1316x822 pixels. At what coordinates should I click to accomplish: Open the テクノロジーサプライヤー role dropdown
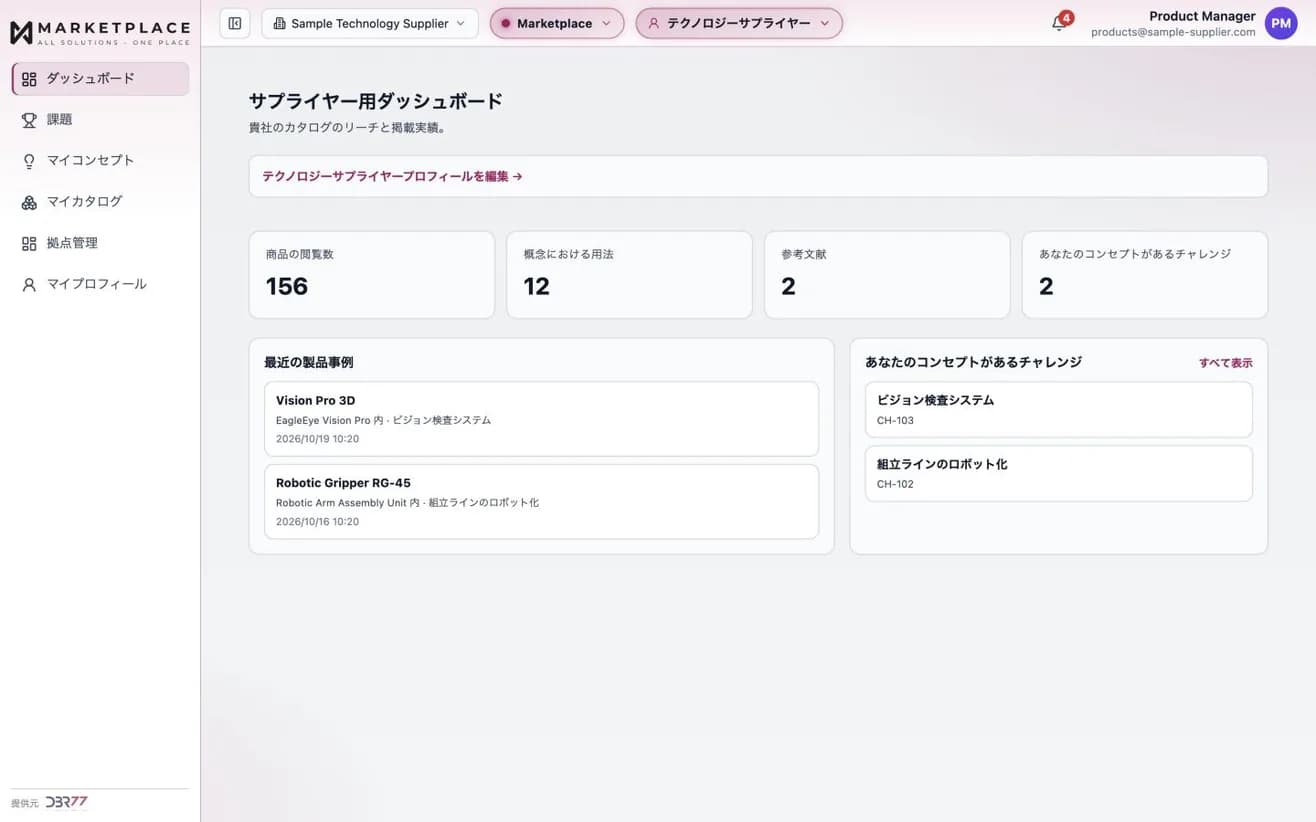[x=739, y=23]
